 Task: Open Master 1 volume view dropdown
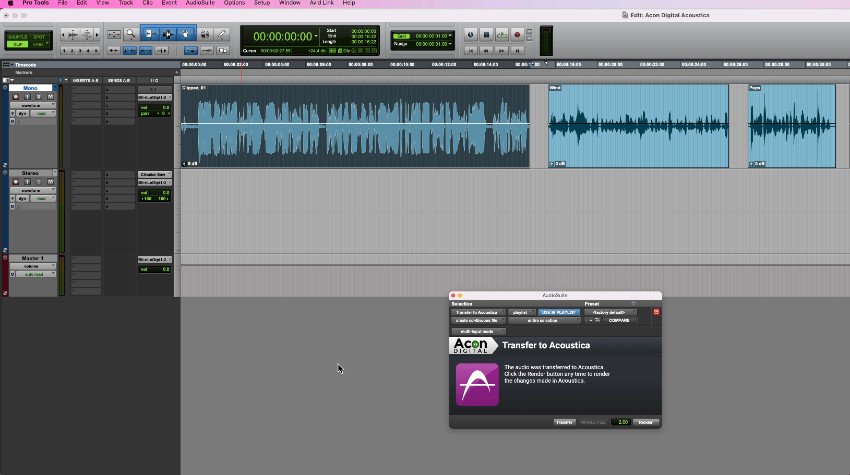pos(33,266)
